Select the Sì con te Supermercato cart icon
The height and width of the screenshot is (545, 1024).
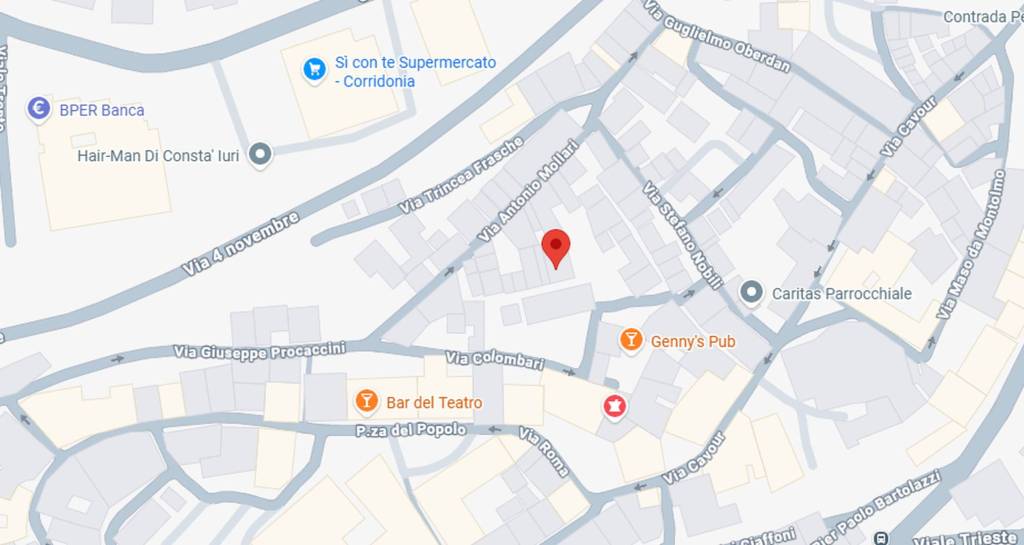pos(315,69)
